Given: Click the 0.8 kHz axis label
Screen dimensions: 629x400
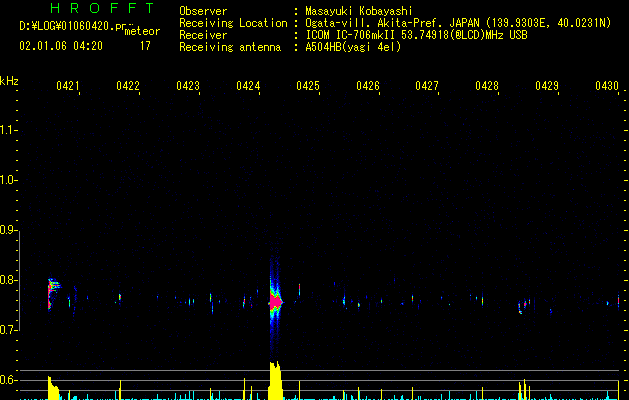Looking at the screenshot, I should click(8, 280).
